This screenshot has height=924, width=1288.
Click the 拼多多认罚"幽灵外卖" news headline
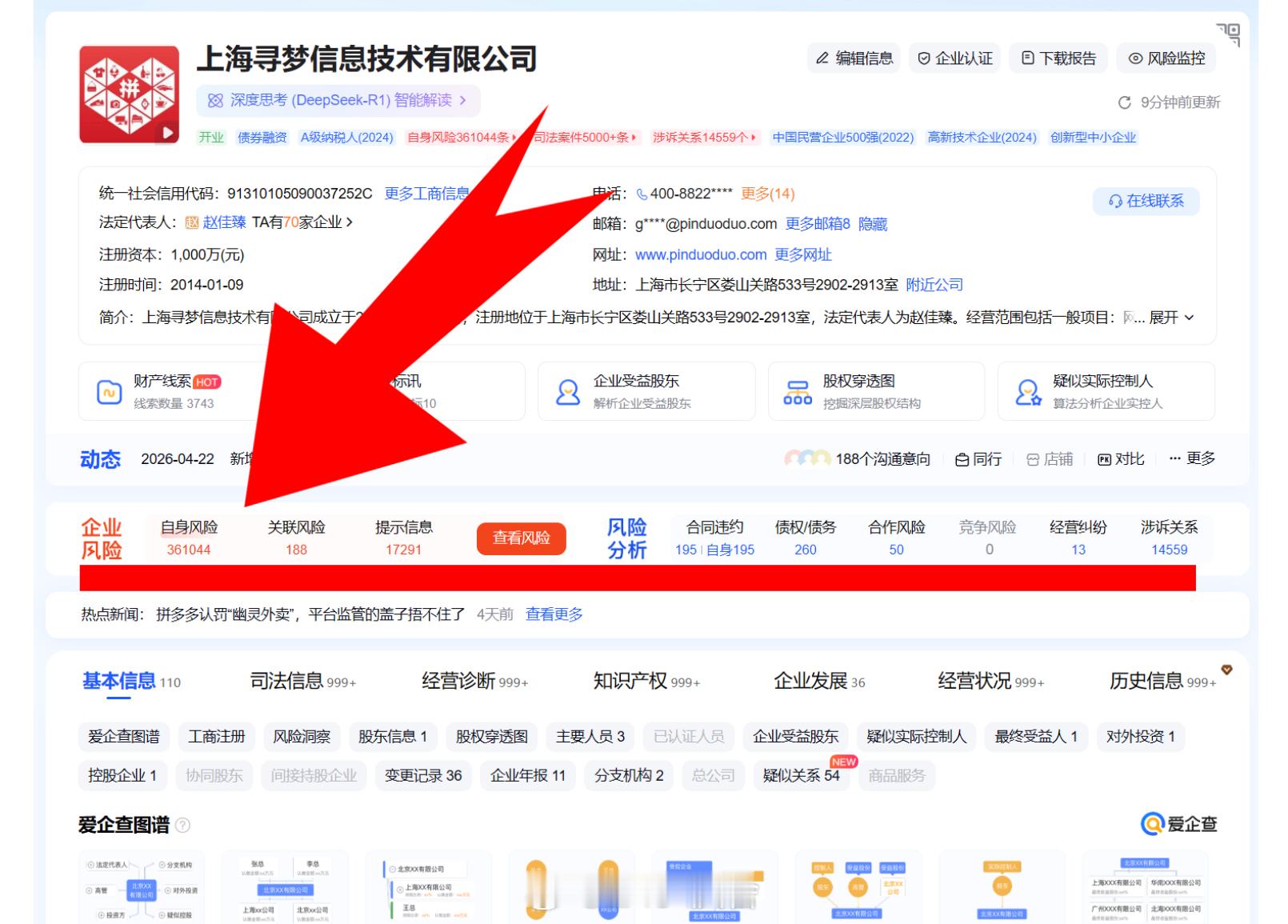point(310,614)
